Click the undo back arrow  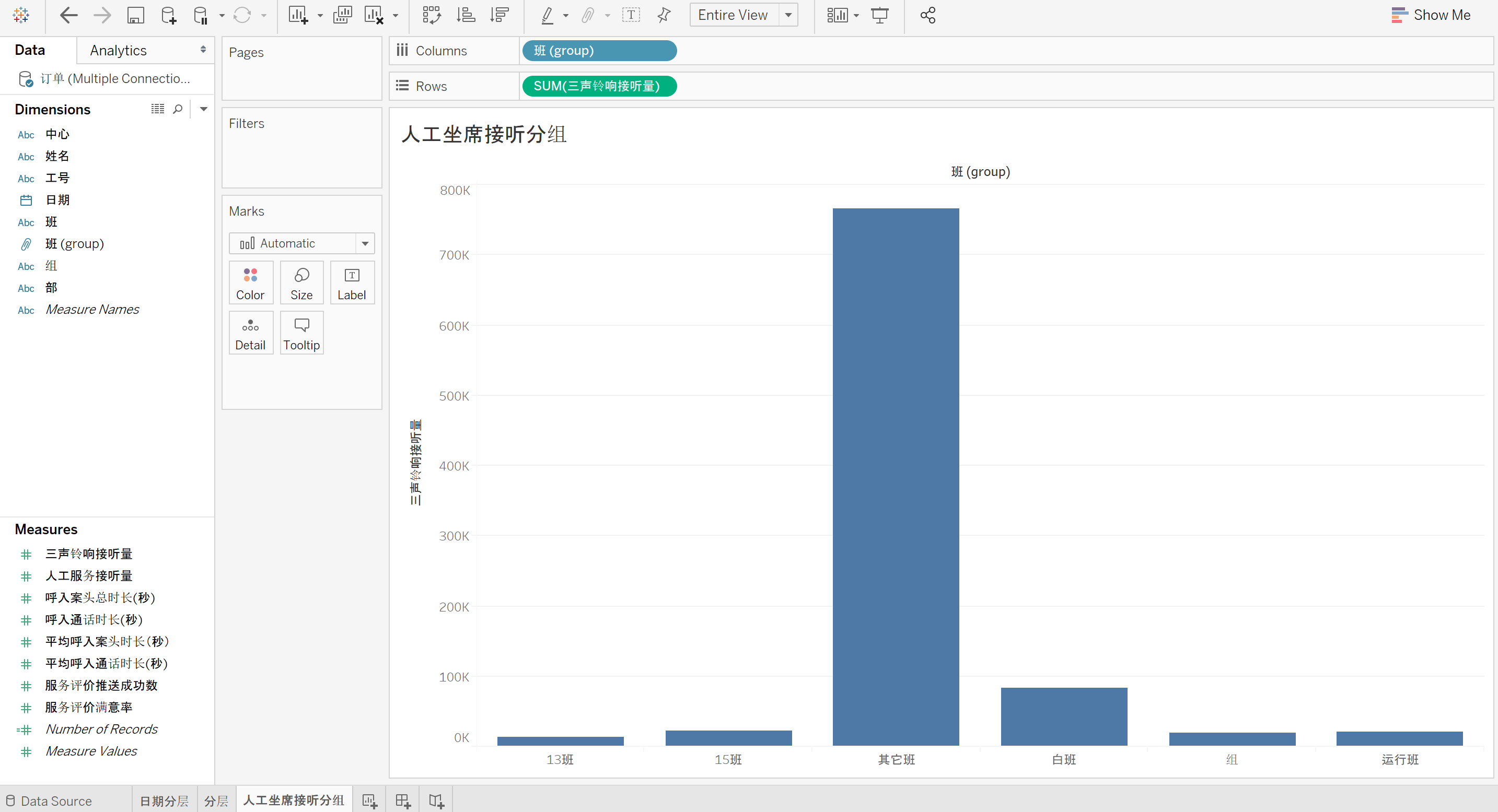click(x=68, y=15)
